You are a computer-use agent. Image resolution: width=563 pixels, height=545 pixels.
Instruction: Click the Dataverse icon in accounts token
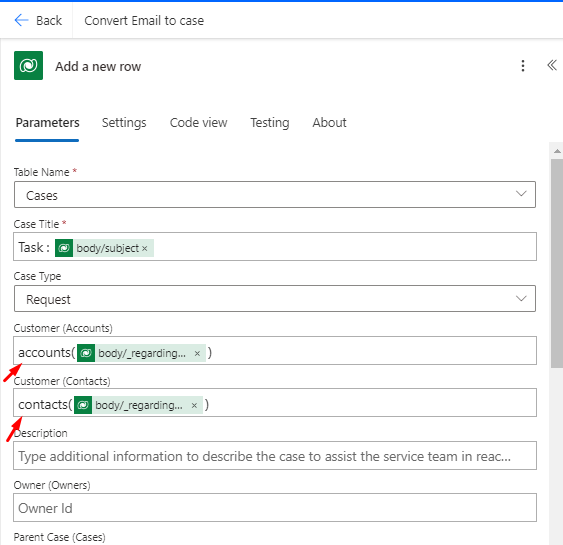[86, 353]
